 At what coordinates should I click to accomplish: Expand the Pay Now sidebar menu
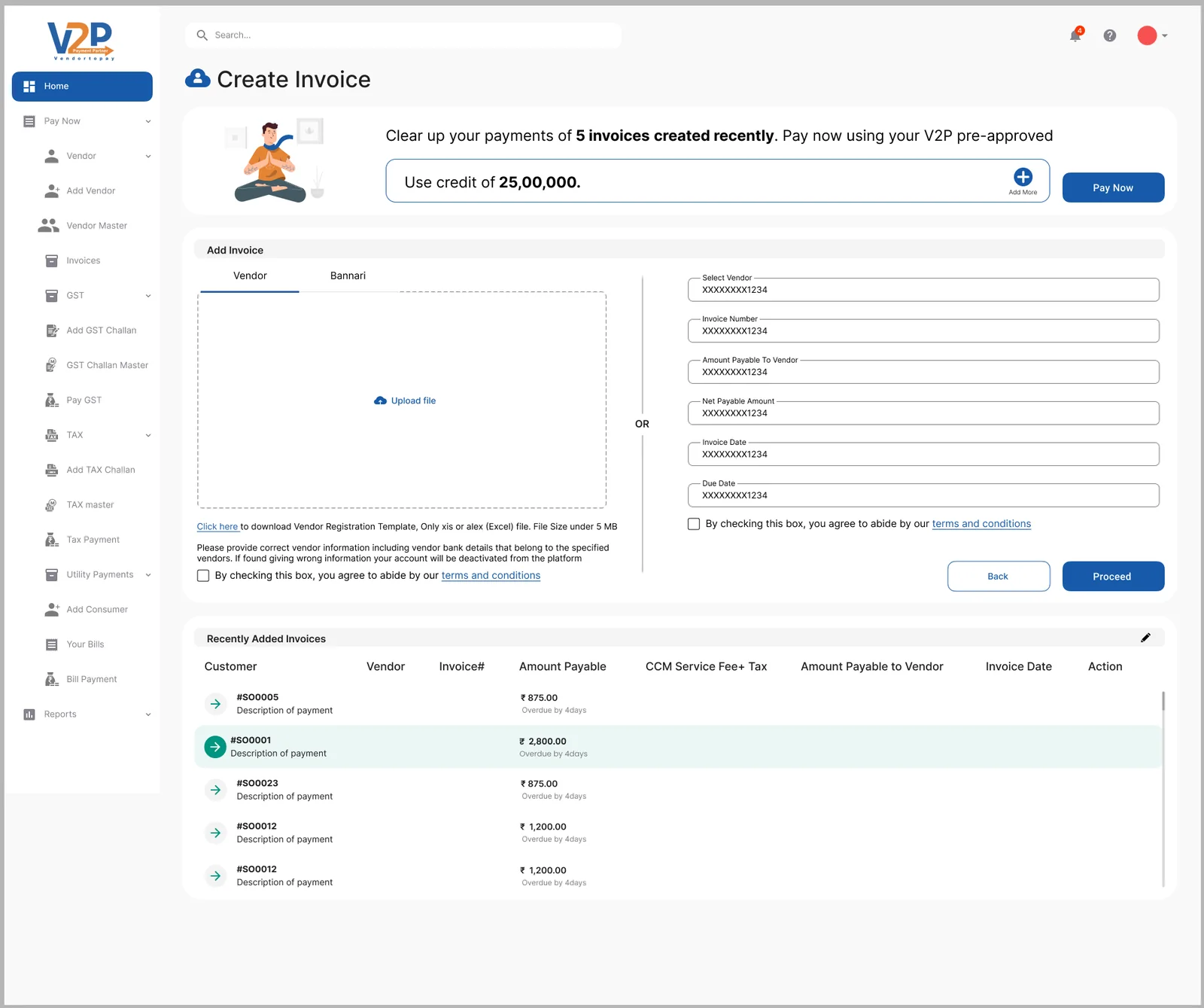[x=148, y=121]
